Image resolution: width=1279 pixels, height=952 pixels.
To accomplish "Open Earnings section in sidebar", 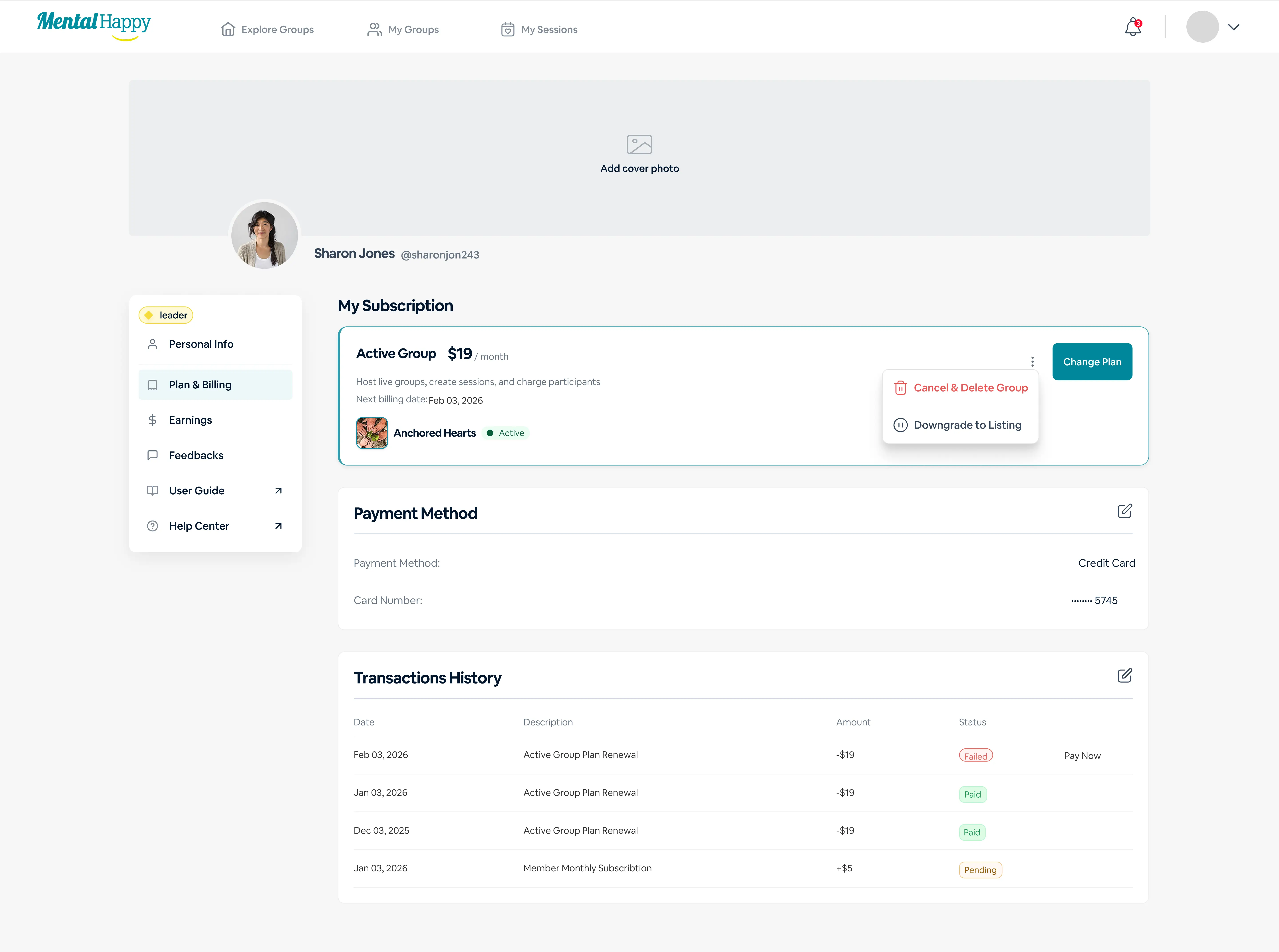I will 215,420.
